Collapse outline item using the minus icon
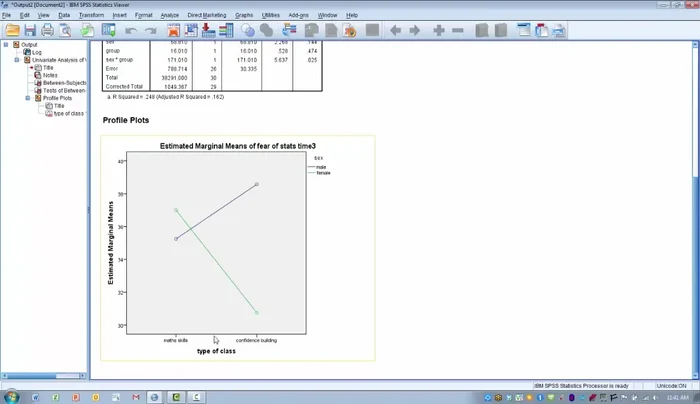 [458, 30]
